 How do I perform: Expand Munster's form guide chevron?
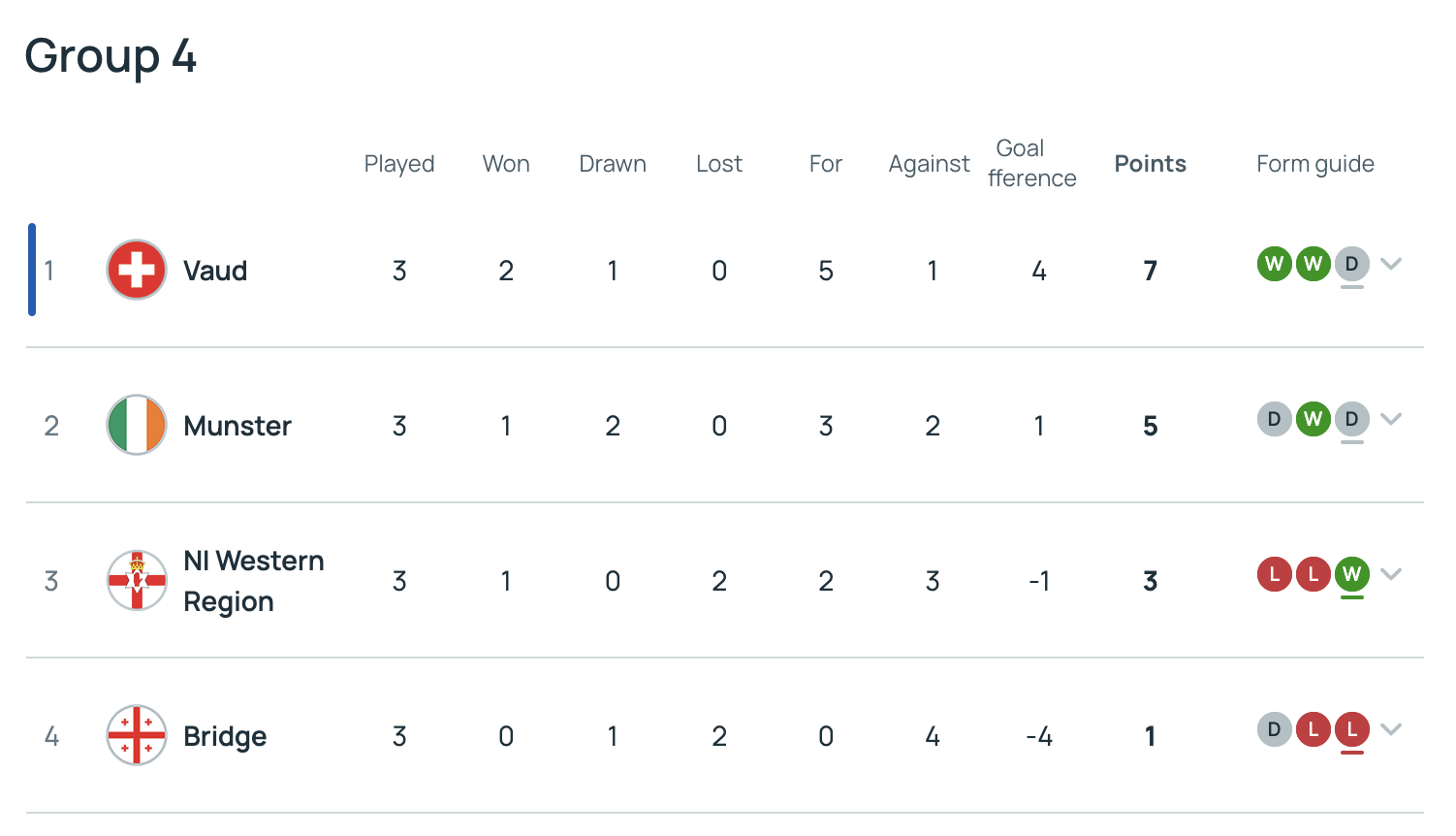(1391, 419)
